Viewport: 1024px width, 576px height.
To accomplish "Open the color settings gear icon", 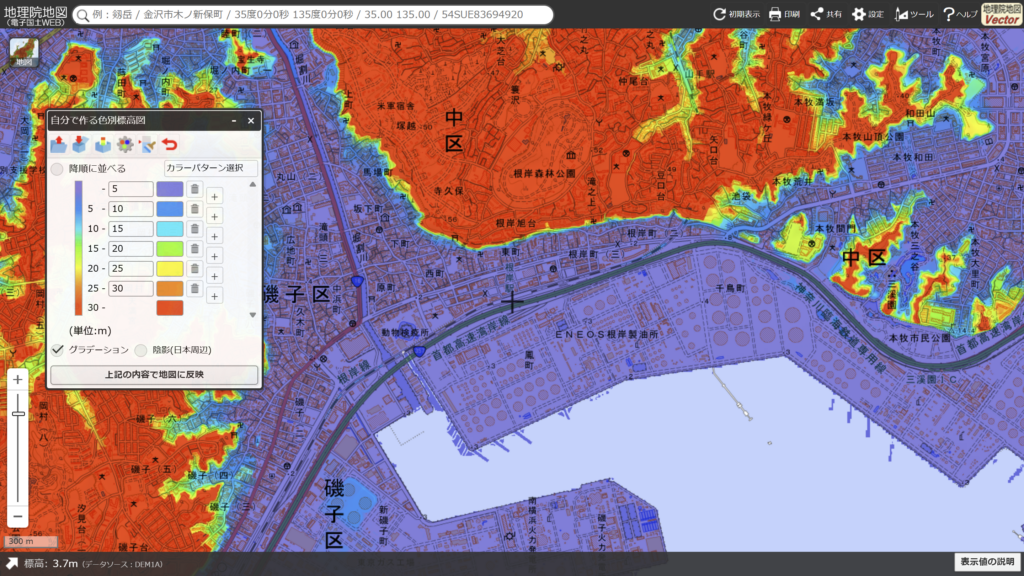I will [x=125, y=144].
